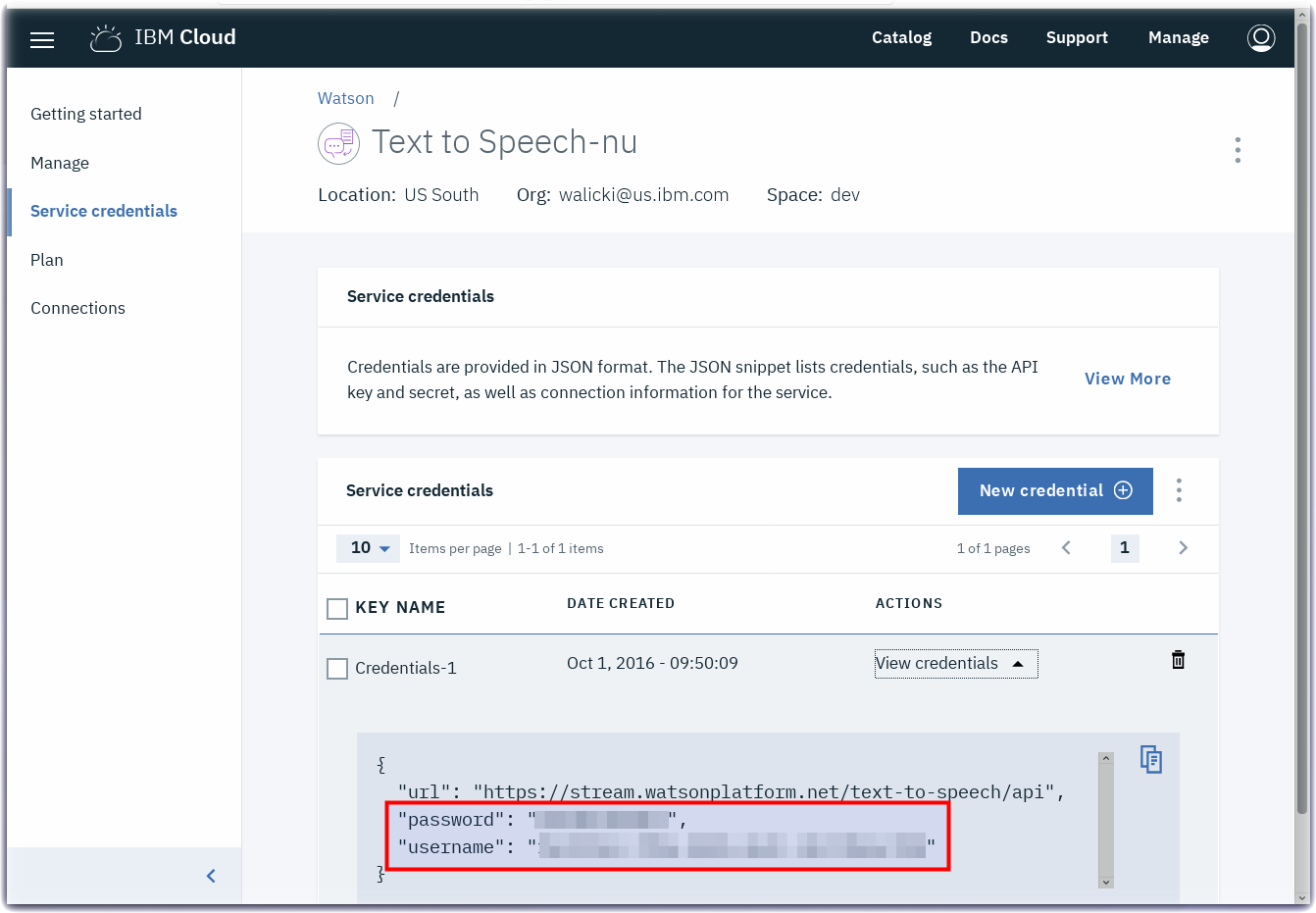Open the credentials table kebab menu
Screen dimensions: 1316x913
point(1179,490)
